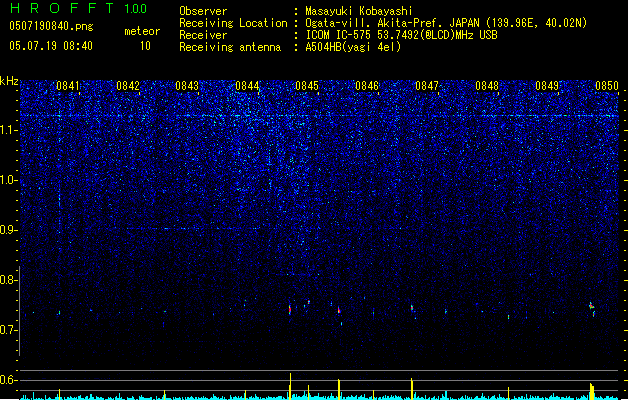
Task: Click the 0.6 kHz axis label
Action: (8, 380)
